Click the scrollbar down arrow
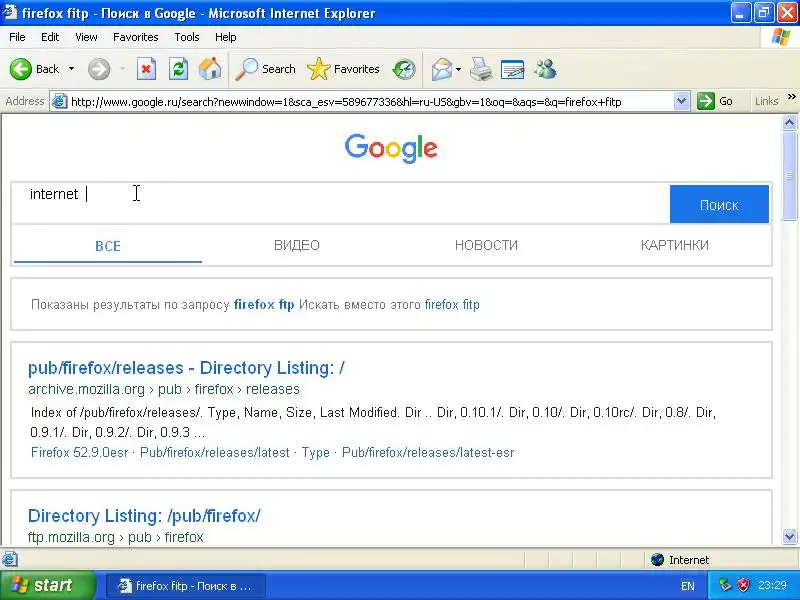This screenshot has width=800, height=600. pos(789,536)
